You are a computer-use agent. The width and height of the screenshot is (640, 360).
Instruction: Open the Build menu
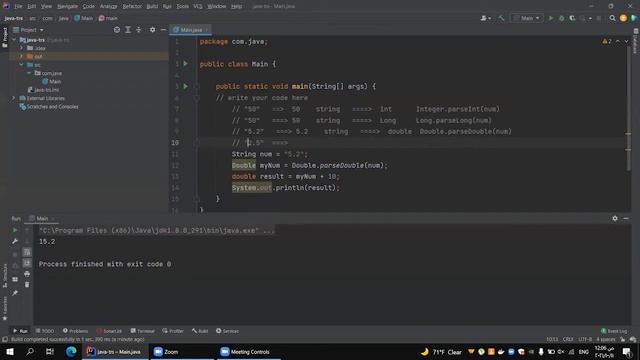[x=152, y=6]
